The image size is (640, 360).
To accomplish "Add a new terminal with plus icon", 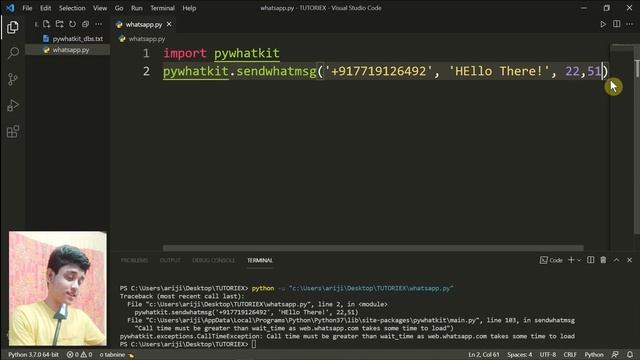I will [571, 260].
